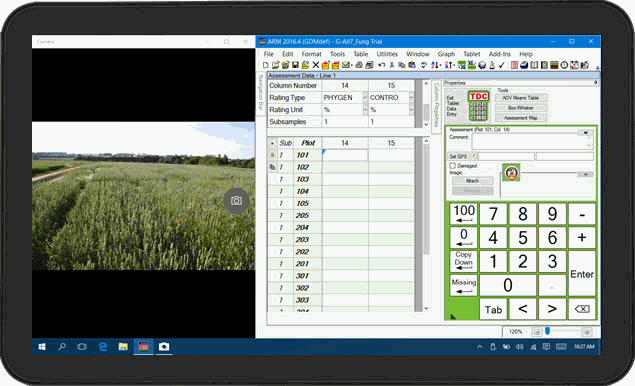Viewport: 635px width, 386px height.
Task: Expand the Column Properties side panel
Action: [437, 106]
